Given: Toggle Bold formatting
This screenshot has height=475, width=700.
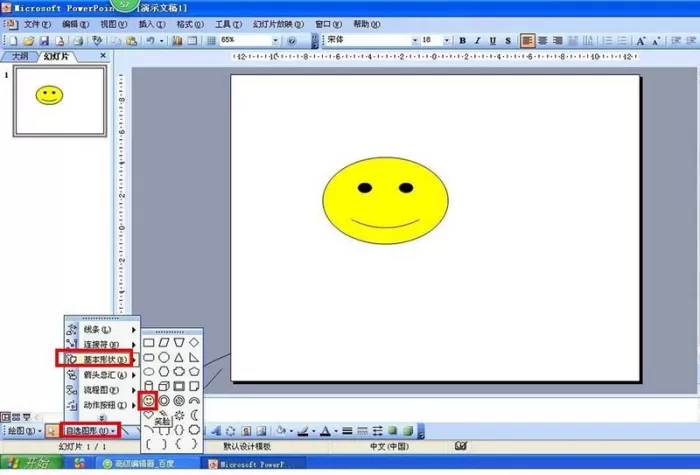Looking at the screenshot, I should (462, 41).
